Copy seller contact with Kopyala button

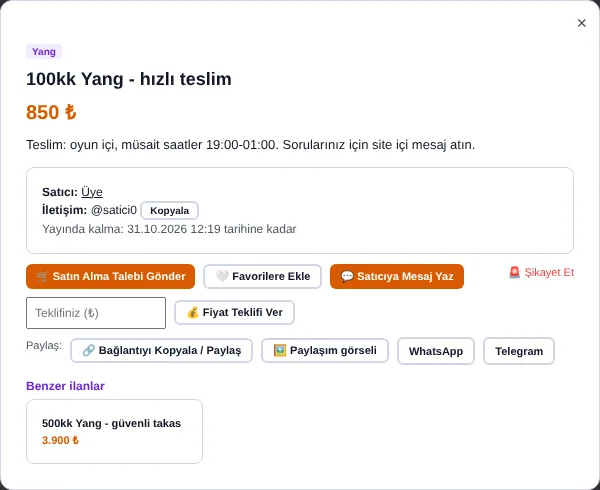pyautogui.click(x=170, y=210)
